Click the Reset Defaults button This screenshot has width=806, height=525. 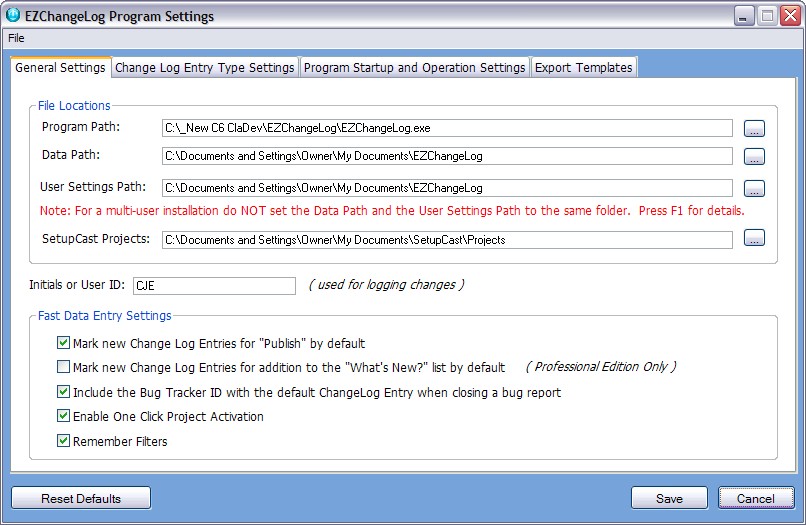(x=81, y=498)
